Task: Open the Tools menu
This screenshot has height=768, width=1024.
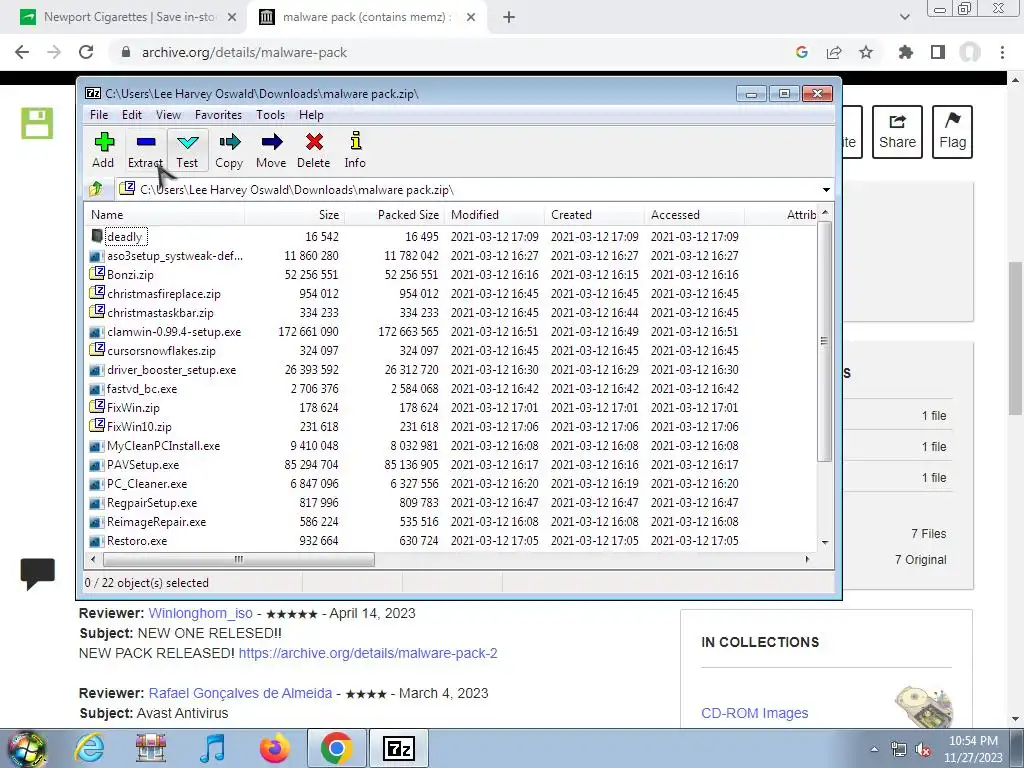Action: [x=270, y=115]
